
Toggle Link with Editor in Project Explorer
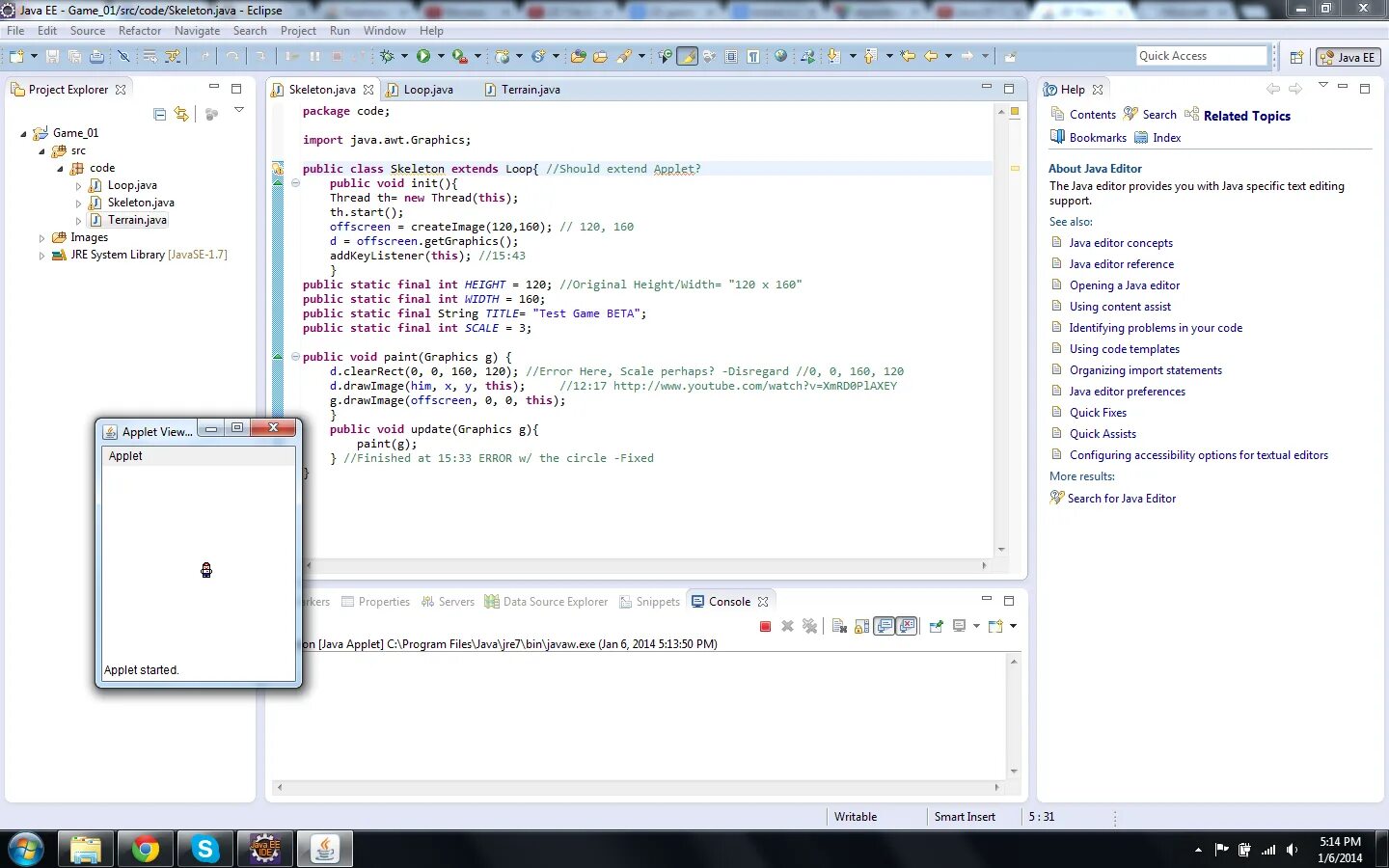click(x=181, y=115)
